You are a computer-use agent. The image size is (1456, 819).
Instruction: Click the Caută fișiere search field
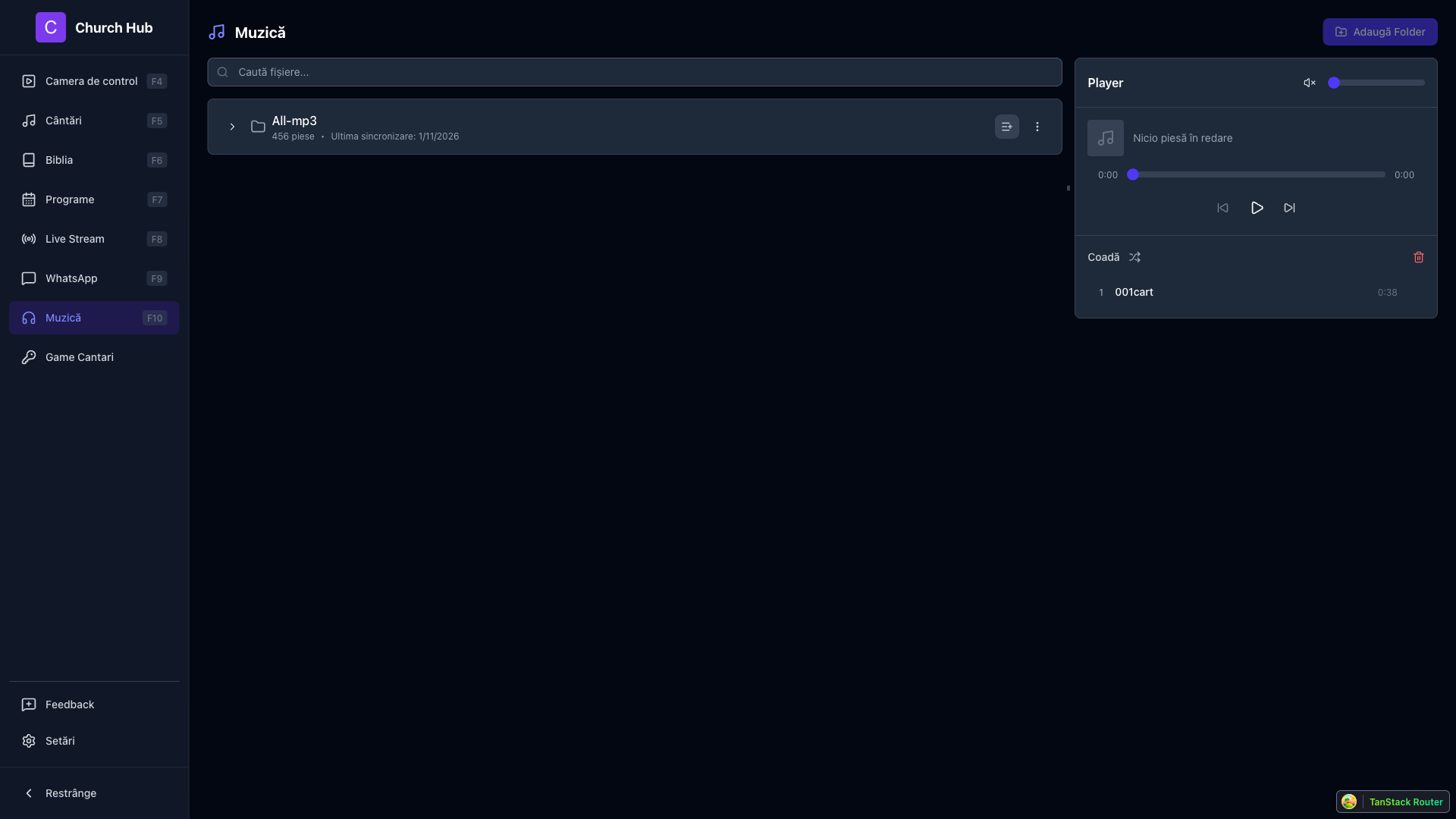click(634, 72)
